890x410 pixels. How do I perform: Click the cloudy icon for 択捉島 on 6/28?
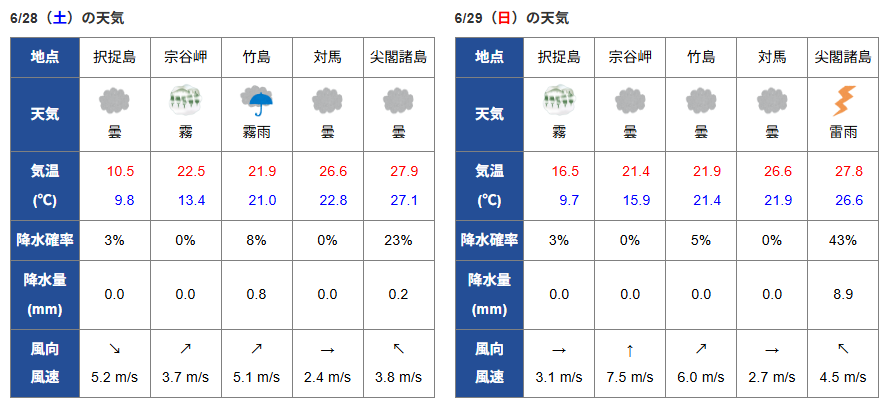coord(115,101)
